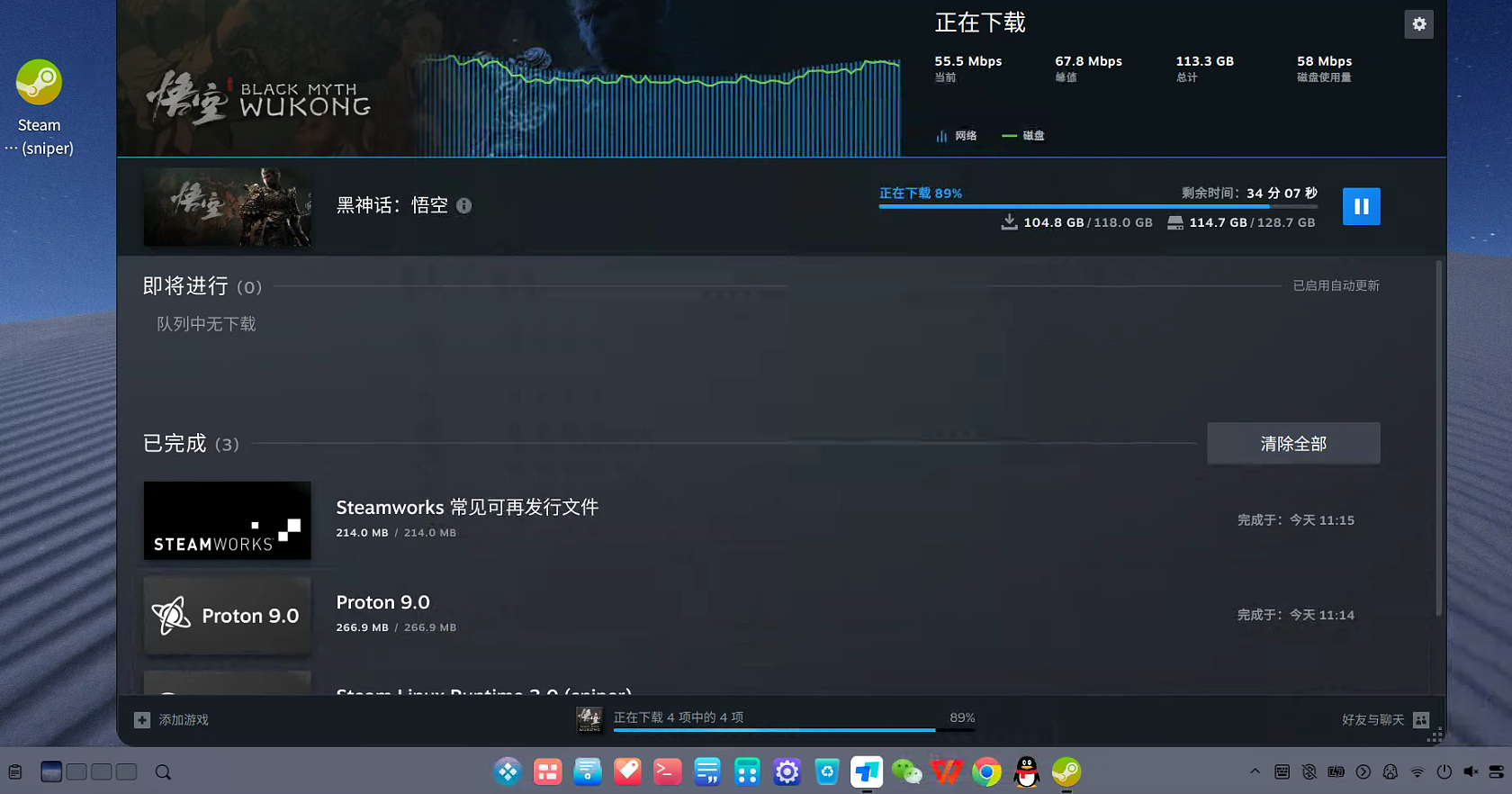
Task: Click the muted volume tray icon
Action: click(1471, 771)
